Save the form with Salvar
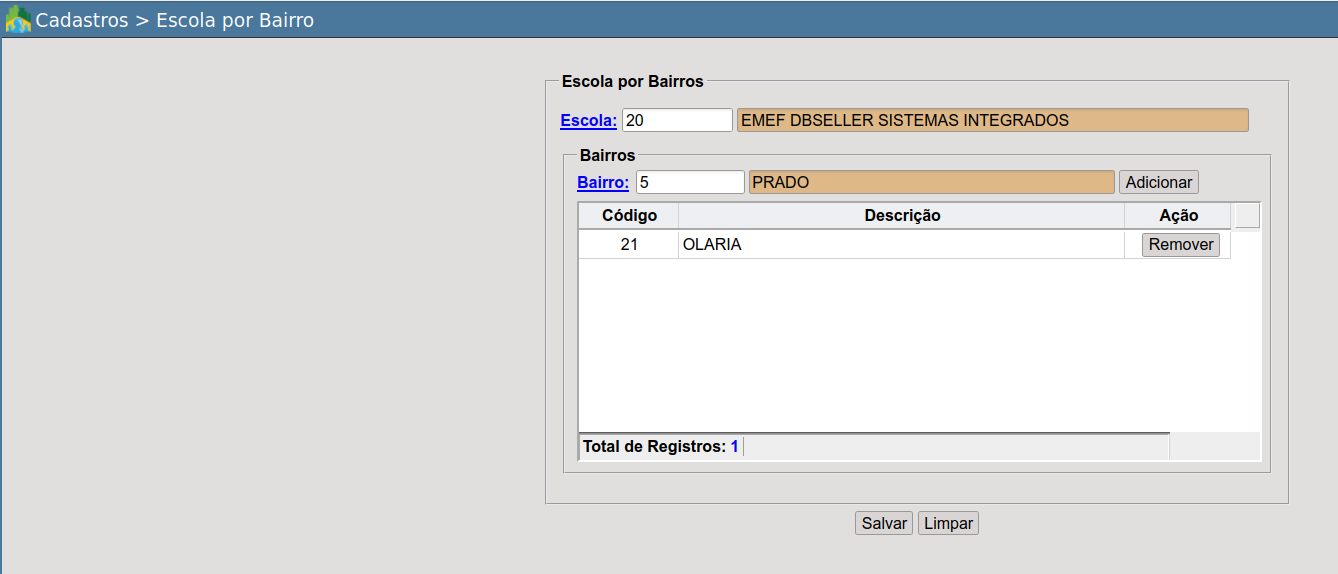Screen dimensions: 1338x574 [884, 523]
